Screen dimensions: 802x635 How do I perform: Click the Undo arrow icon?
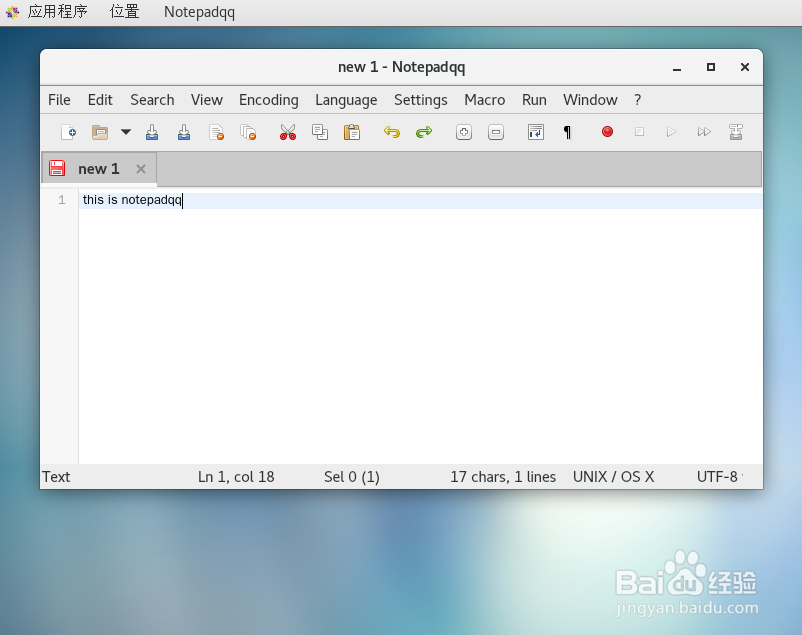(x=392, y=132)
